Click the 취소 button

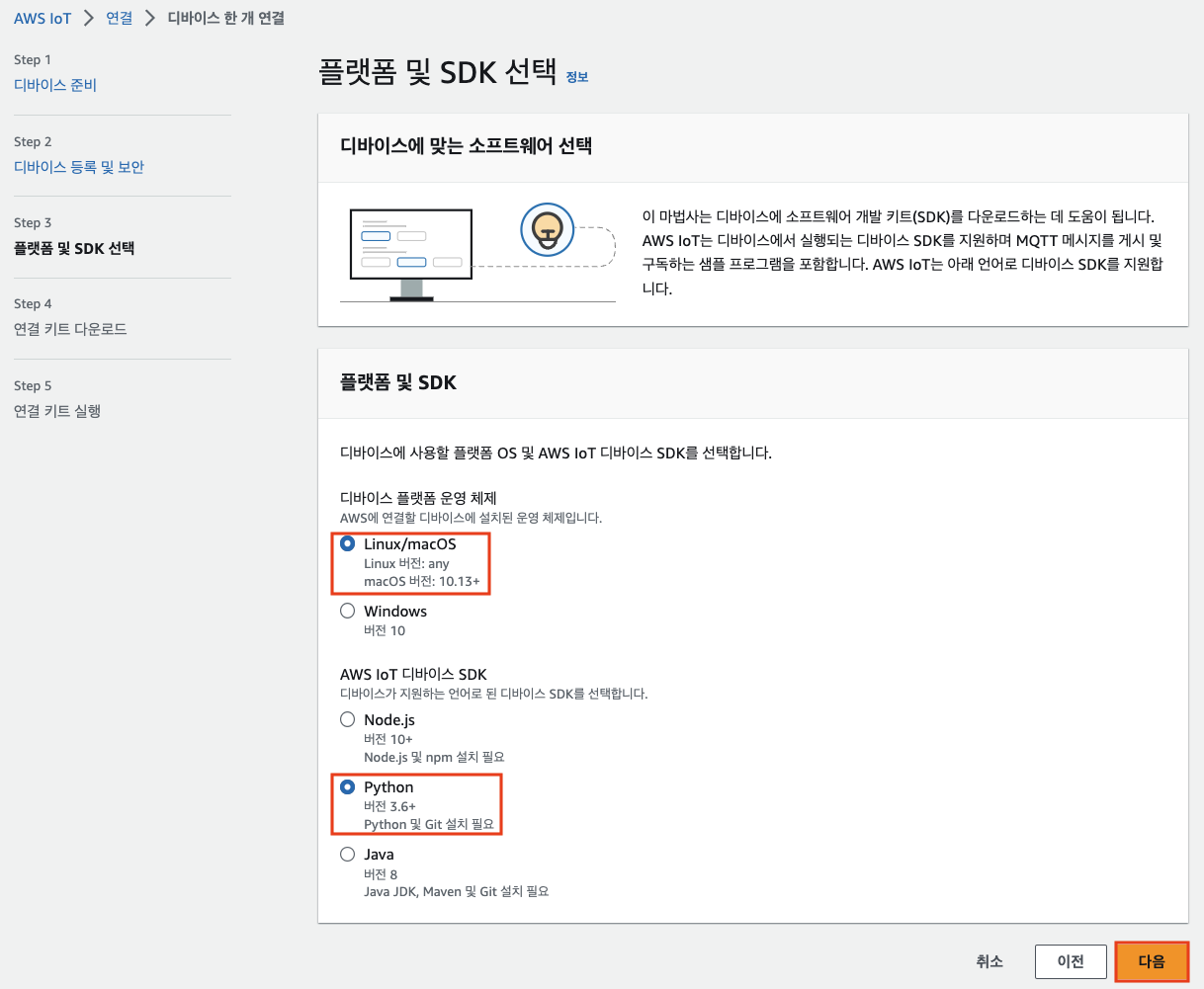click(x=989, y=961)
